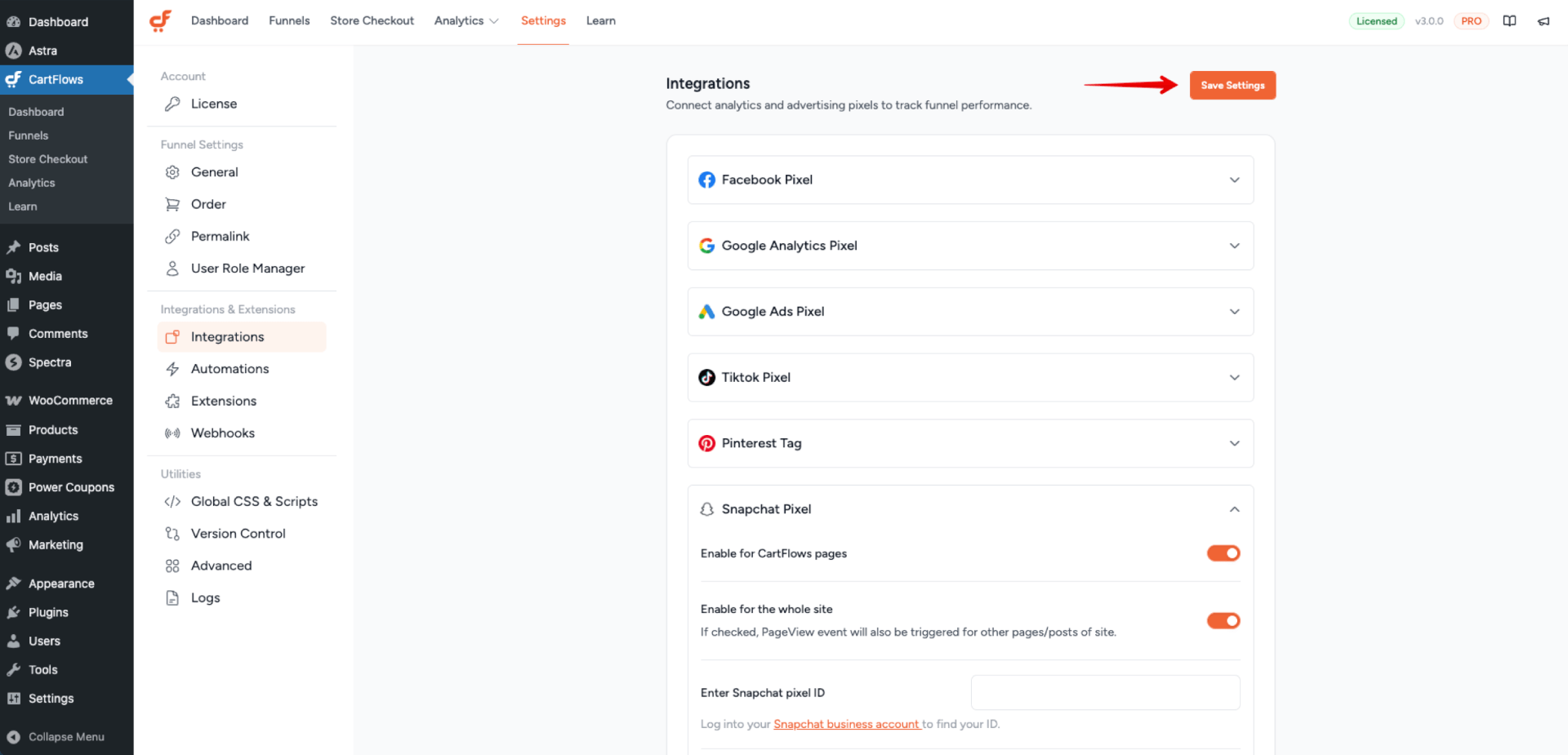
Task: Open Store Checkout in top navigation
Action: click(372, 21)
